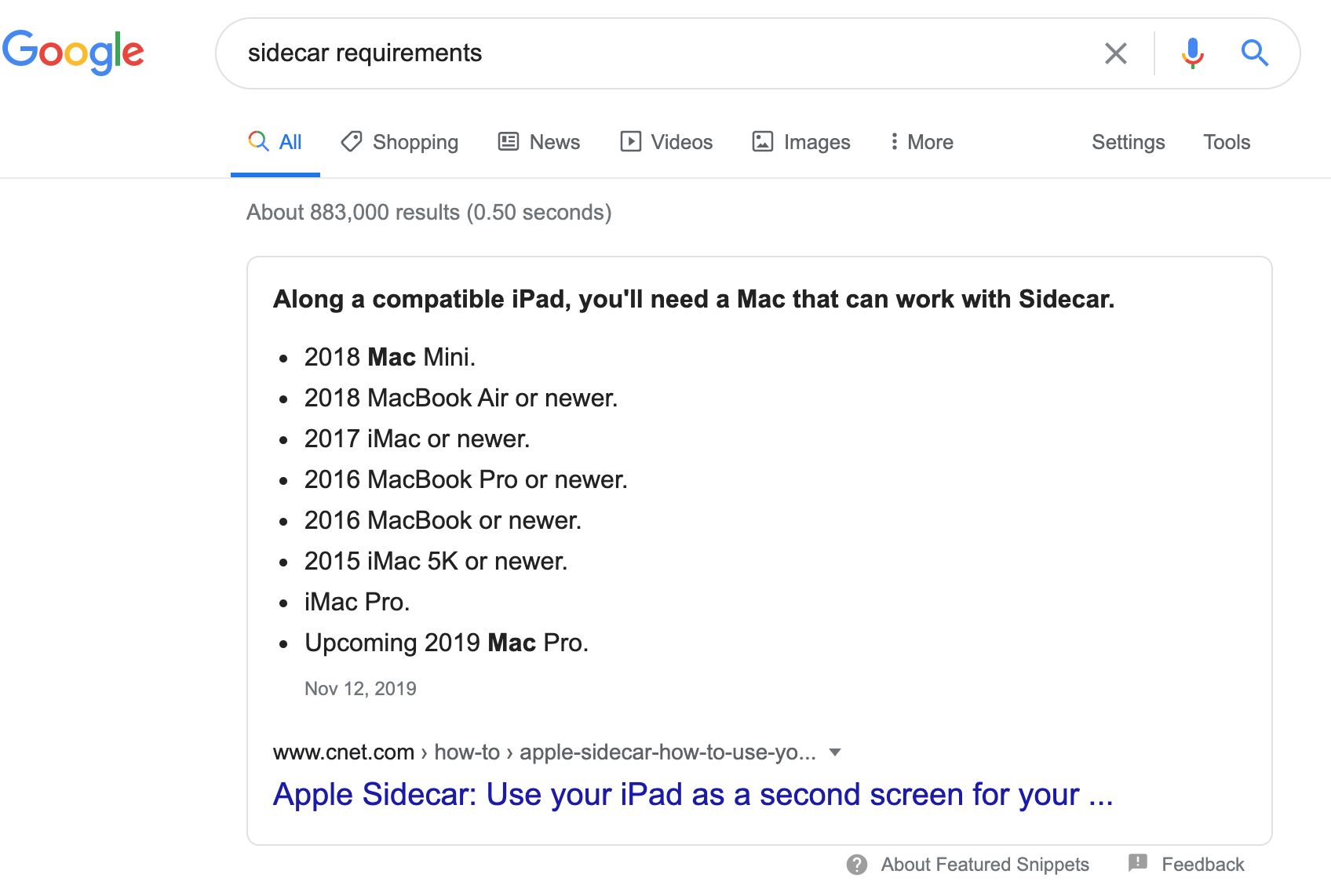Screen dimensions: 1331x896
Task: Click the www.cnet.com breadcrumb URL
Action: (x=344, y=752)
